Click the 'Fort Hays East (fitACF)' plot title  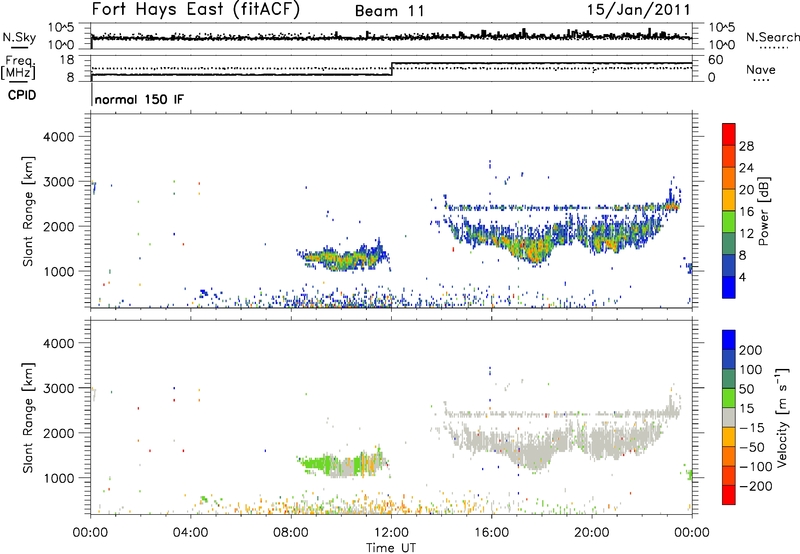click(x=196, y=10)
